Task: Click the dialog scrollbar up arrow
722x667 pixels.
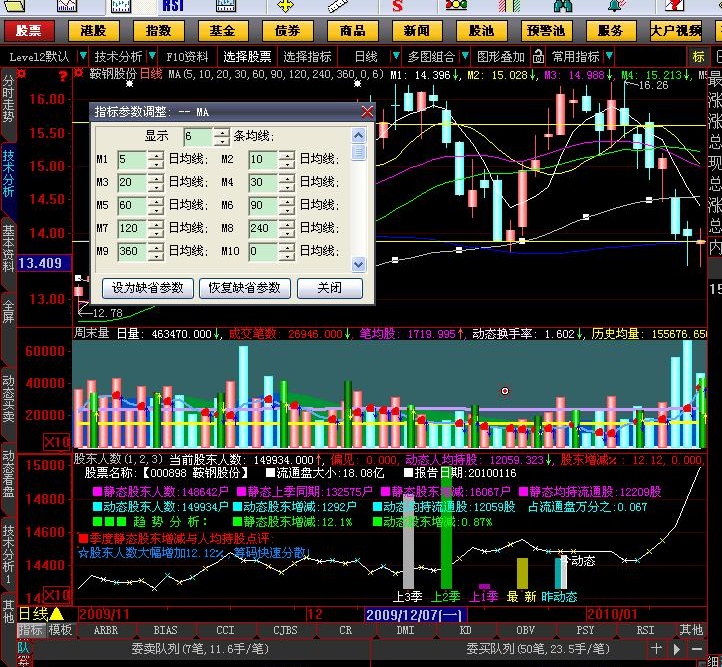Action: coord(358,135)
